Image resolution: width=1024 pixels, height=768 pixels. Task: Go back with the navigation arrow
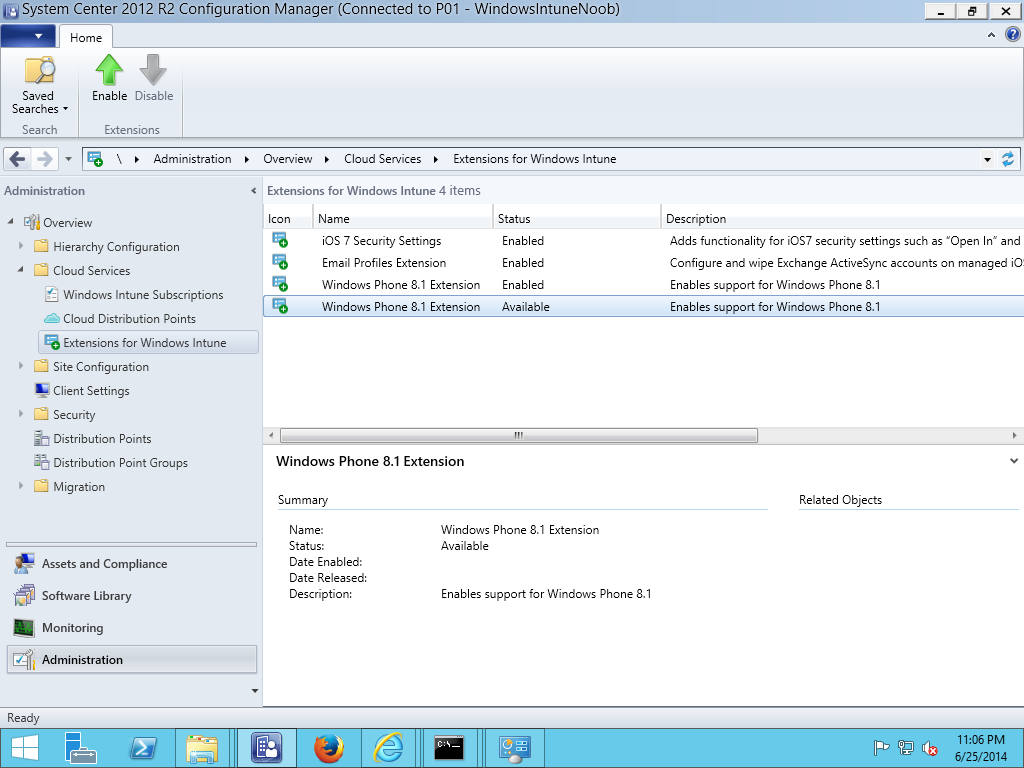click(18, 159)
